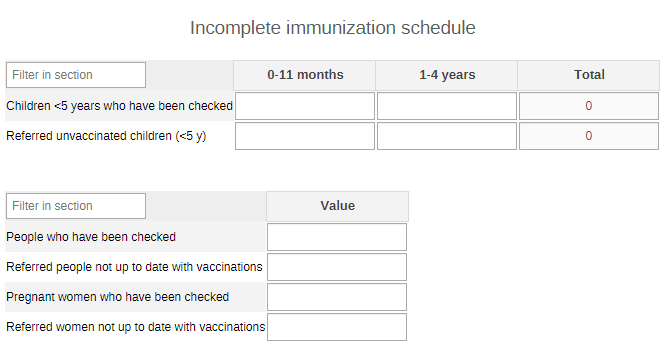
Task: Click the second section's Filter in section field
Action: (x=76, y=206)
